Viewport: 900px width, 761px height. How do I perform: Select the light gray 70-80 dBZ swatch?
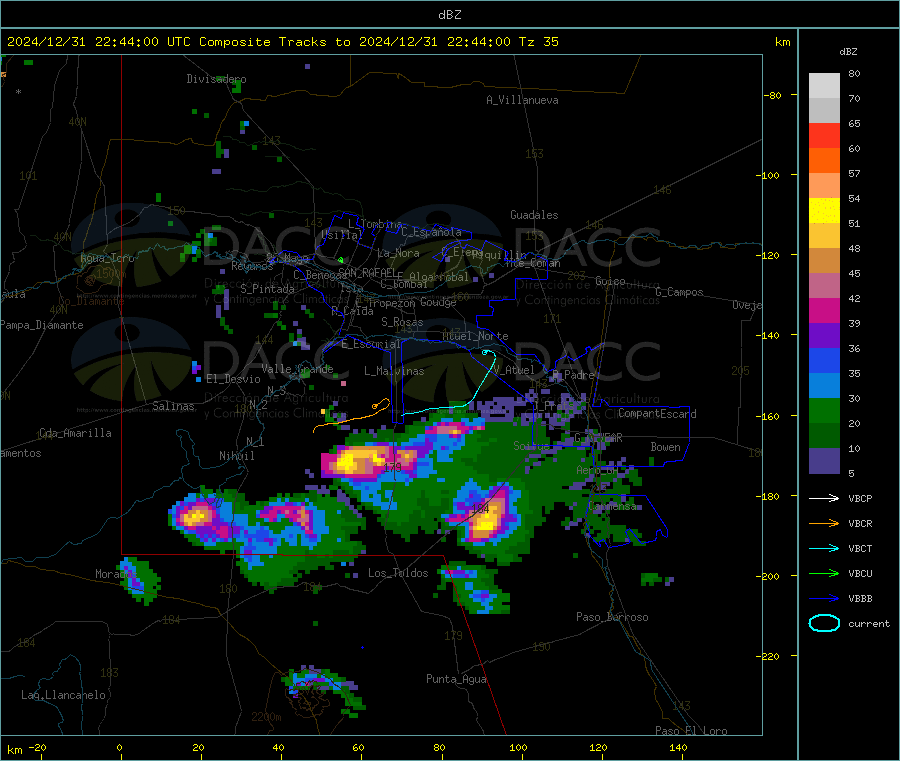tap(824, 86)
